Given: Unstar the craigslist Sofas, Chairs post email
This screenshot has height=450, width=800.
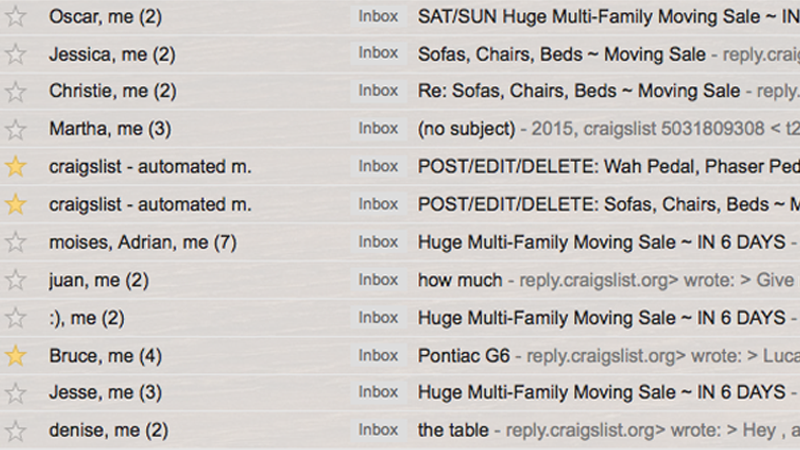Looking at the screenshot, I should (x=16, y=204).
